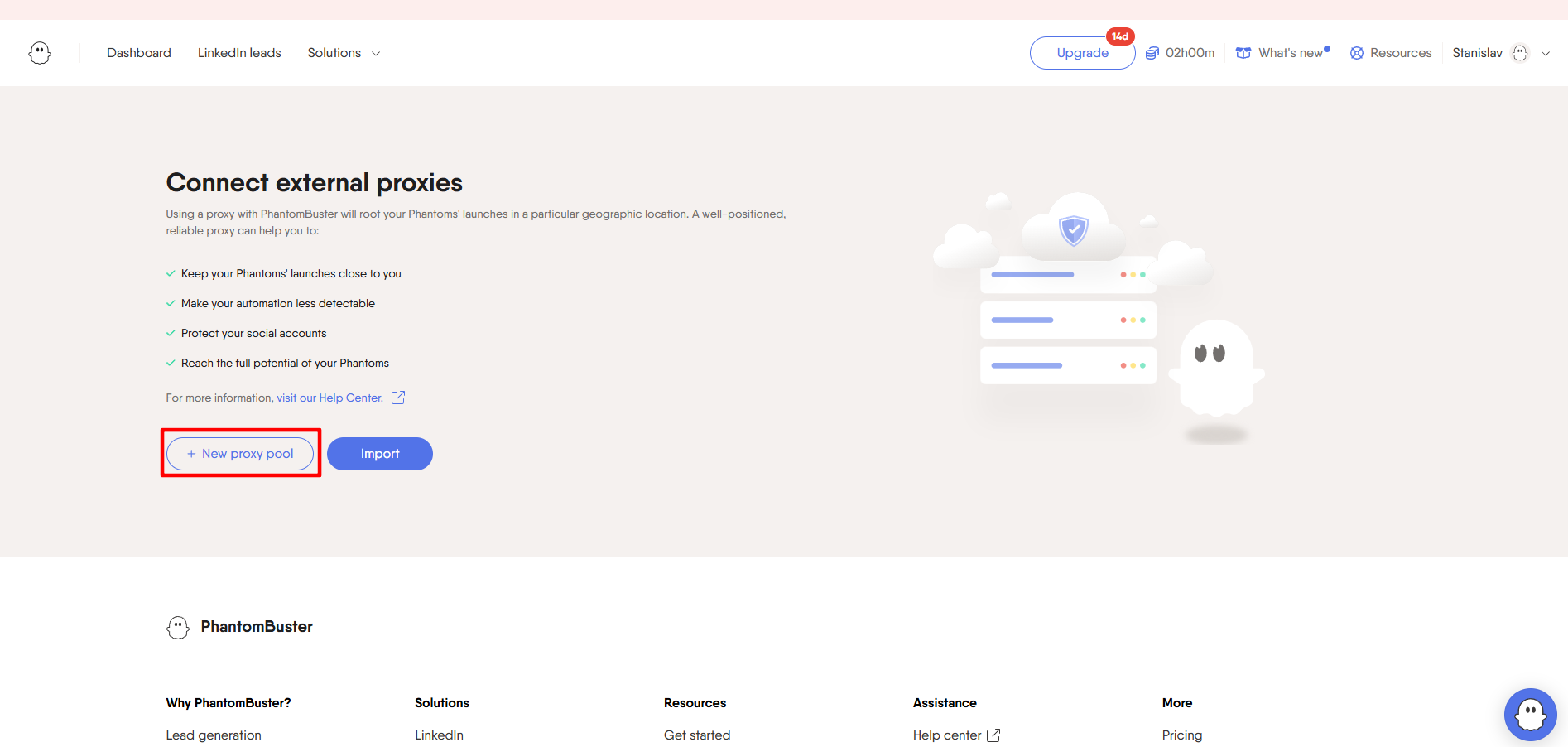
Task: Open LinkedIn leads page
Action: tap(239, 53)
